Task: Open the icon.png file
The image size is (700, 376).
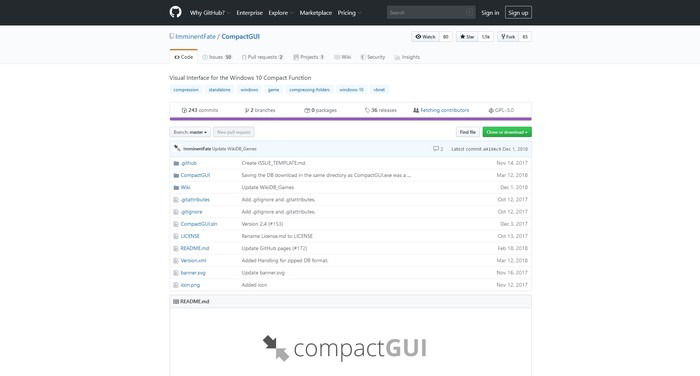Action: [190, 285]
